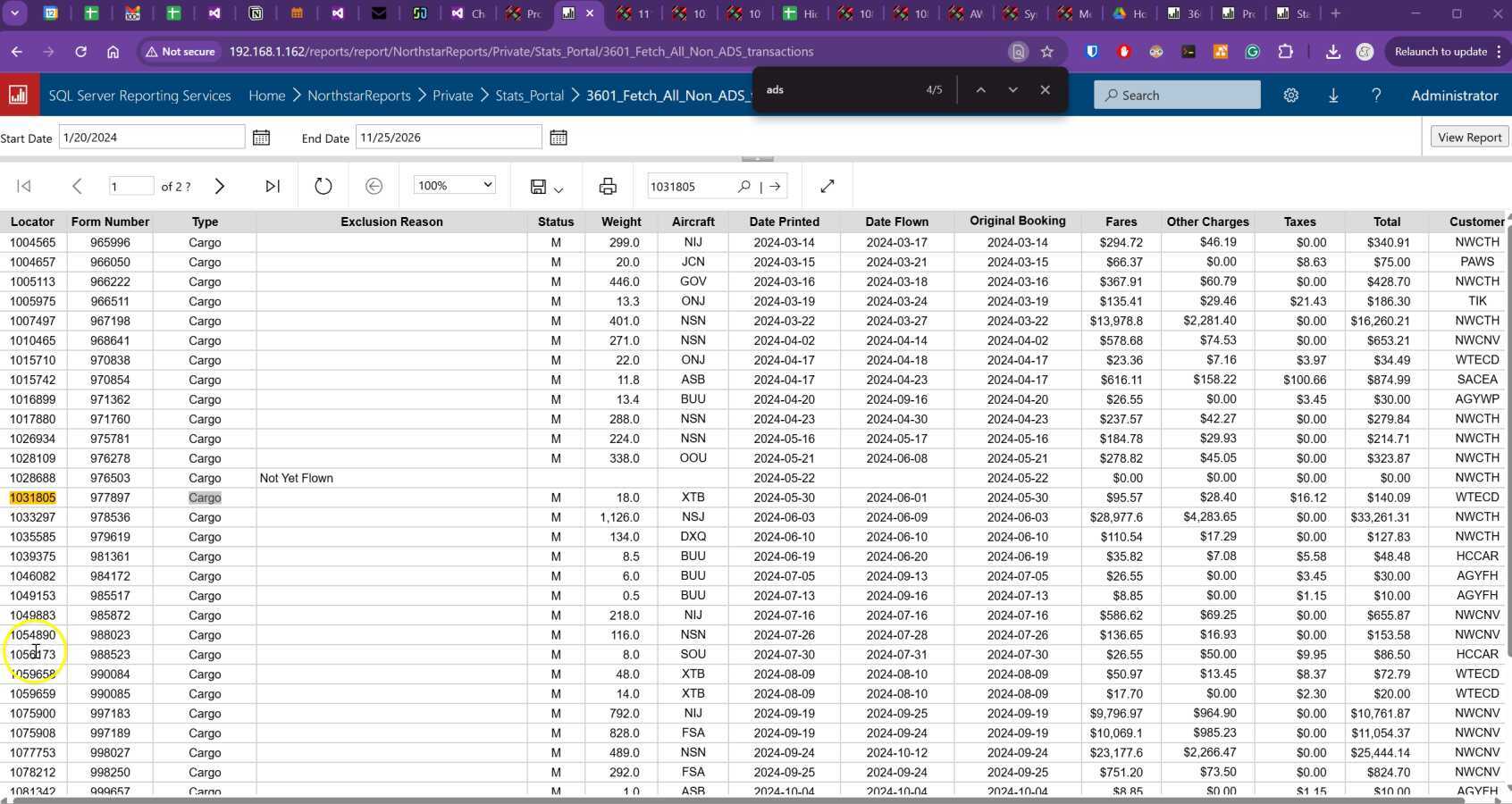Open the End Date calendar picker
This screenshot has width=1512, height=804.
pyautogui.click(x=559, y=138)
